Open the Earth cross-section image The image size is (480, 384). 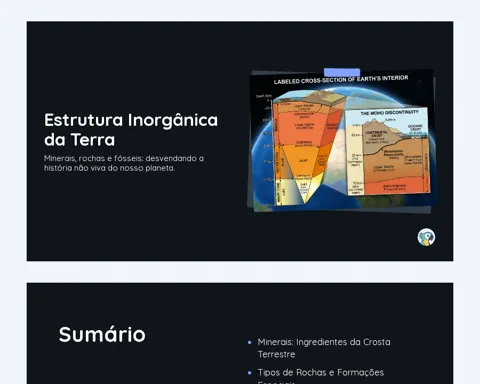click(342, 141)
